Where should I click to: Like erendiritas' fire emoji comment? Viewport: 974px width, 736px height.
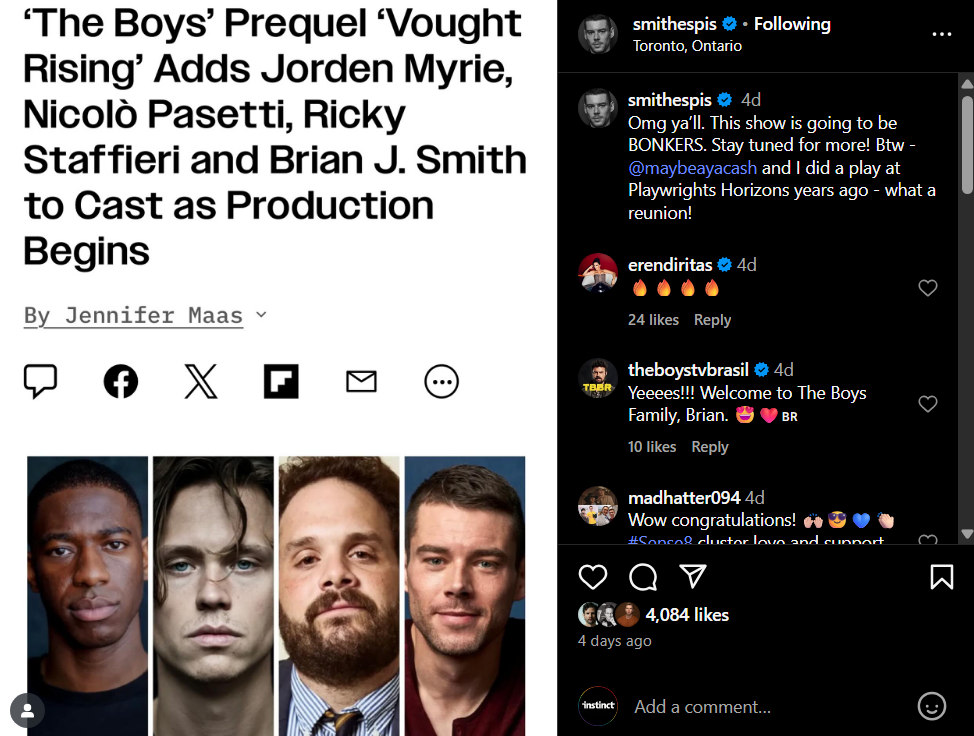pos(927,287)
